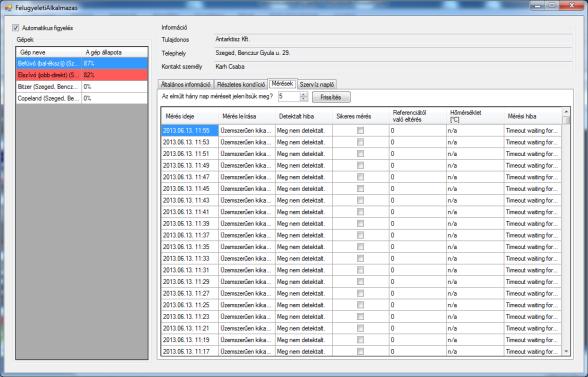Toggle Sikeres mérés checkbox for 11:55 row
Viewport: 588px width, 377px height.
point(360,131)
